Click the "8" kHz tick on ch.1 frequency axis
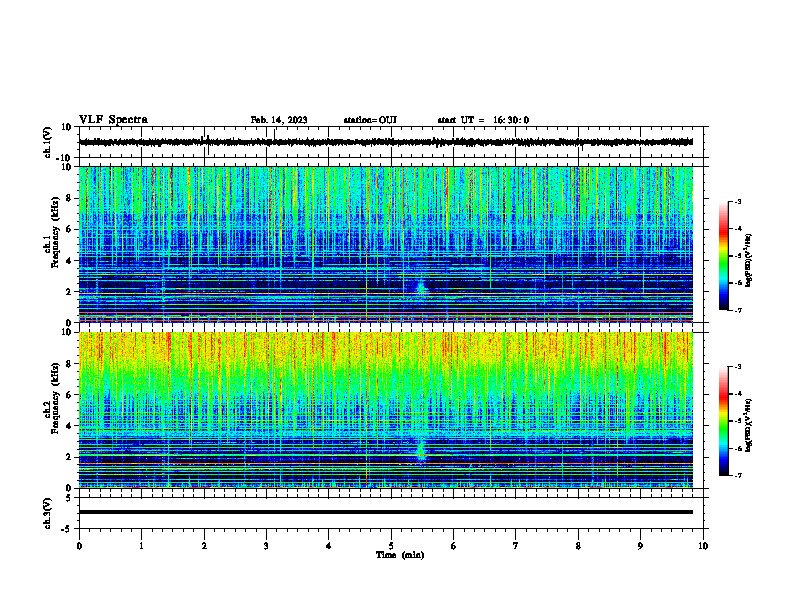The width and height of the screenshot is (792, 612). point(70,198)
